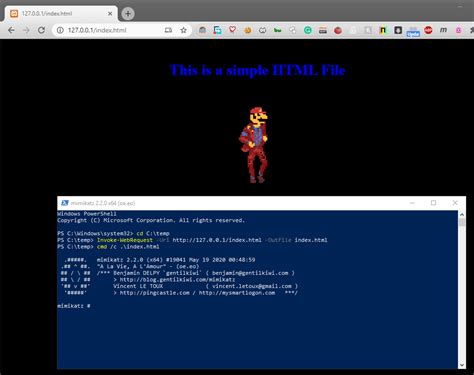Click the Invoke-WebRequest command word

coord(125,240)
